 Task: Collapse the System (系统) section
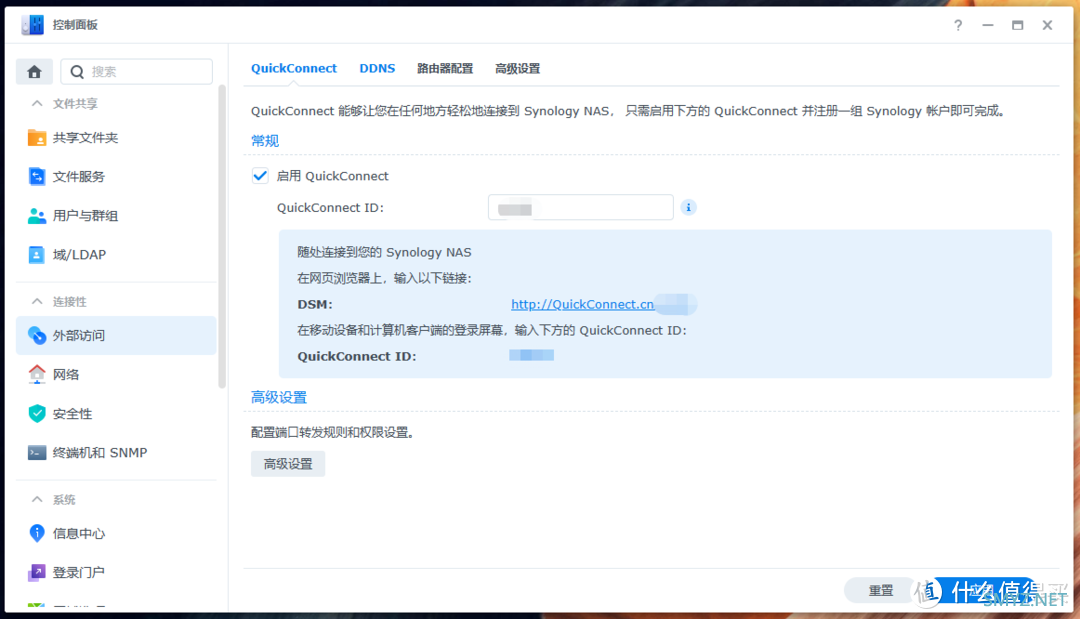[37, 499]
